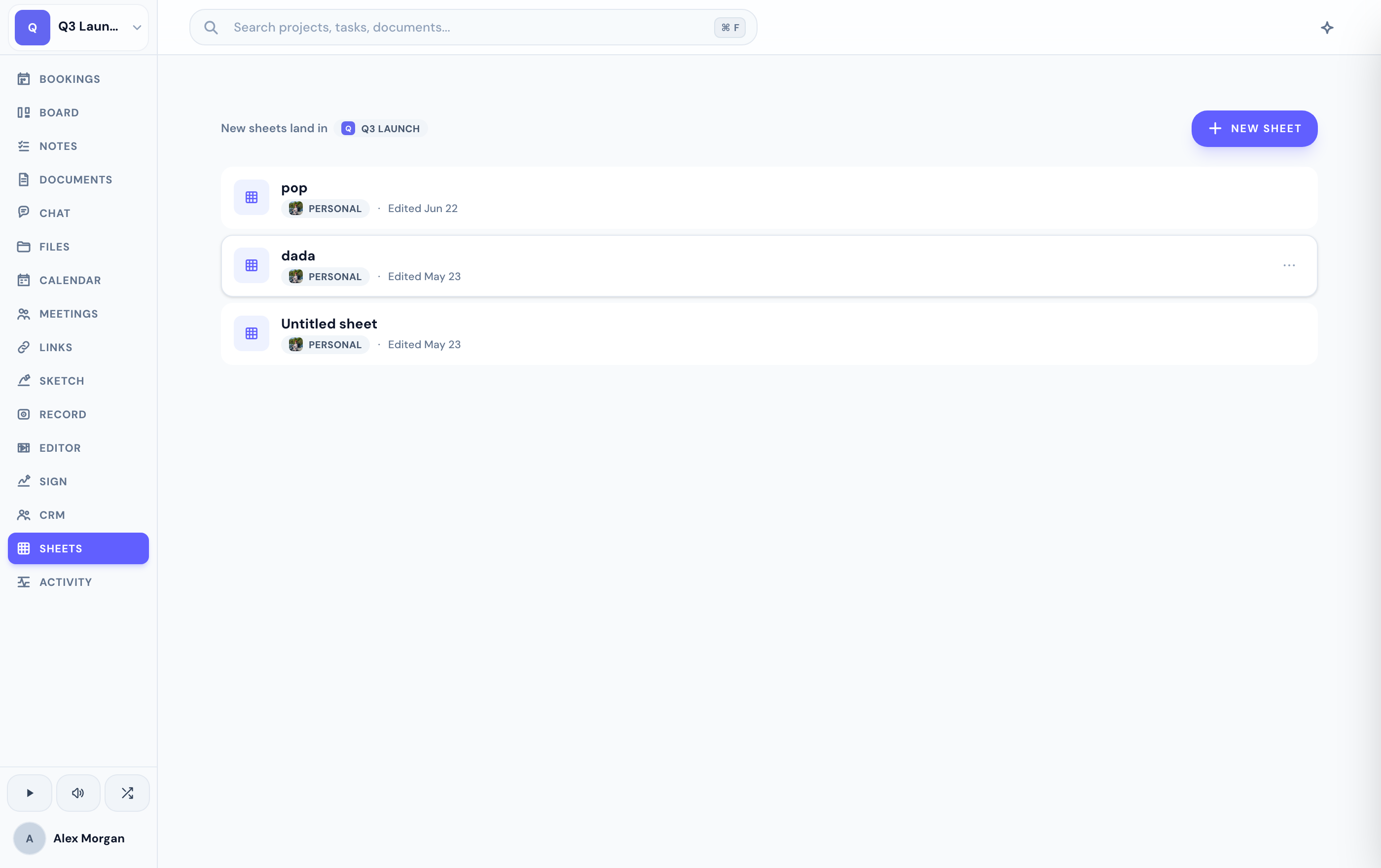1381x868 pixels.
Task: Open the Sign section
Action: (78, 481)
